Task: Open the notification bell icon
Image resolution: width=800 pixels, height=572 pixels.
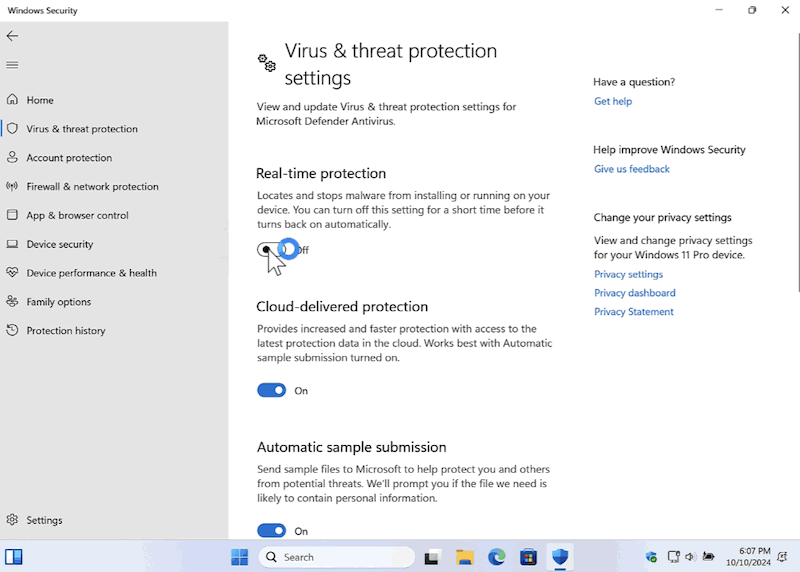Action: [x=783, y=557]
